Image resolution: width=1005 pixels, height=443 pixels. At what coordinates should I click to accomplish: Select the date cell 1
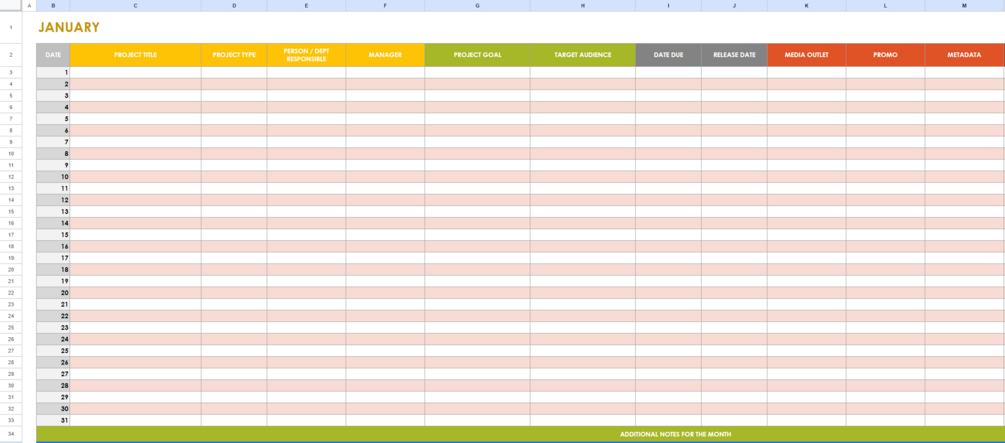(x=53, y=72)
